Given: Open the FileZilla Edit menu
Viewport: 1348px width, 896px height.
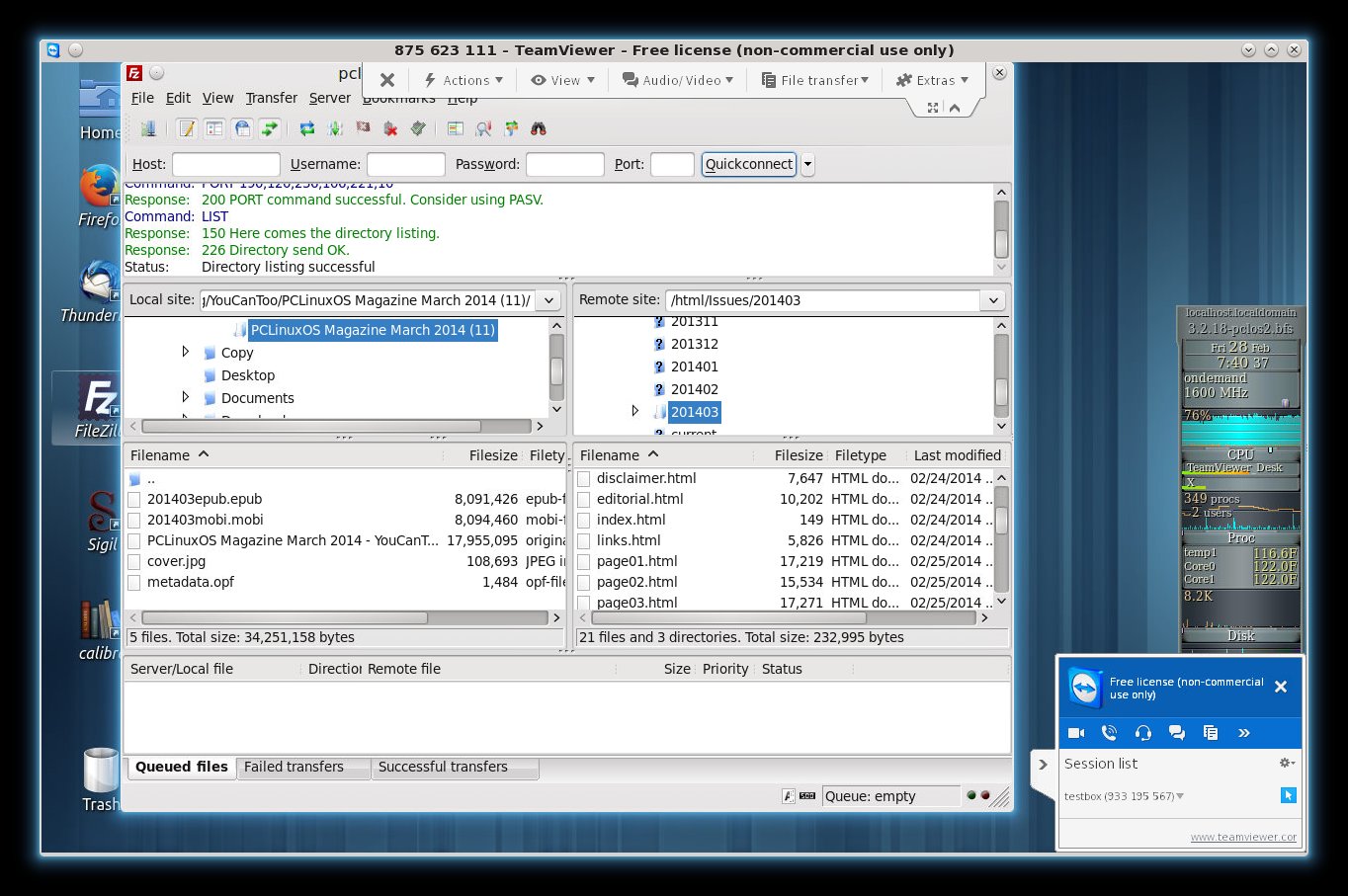Looking at the screenshot, I should [178, 98].
